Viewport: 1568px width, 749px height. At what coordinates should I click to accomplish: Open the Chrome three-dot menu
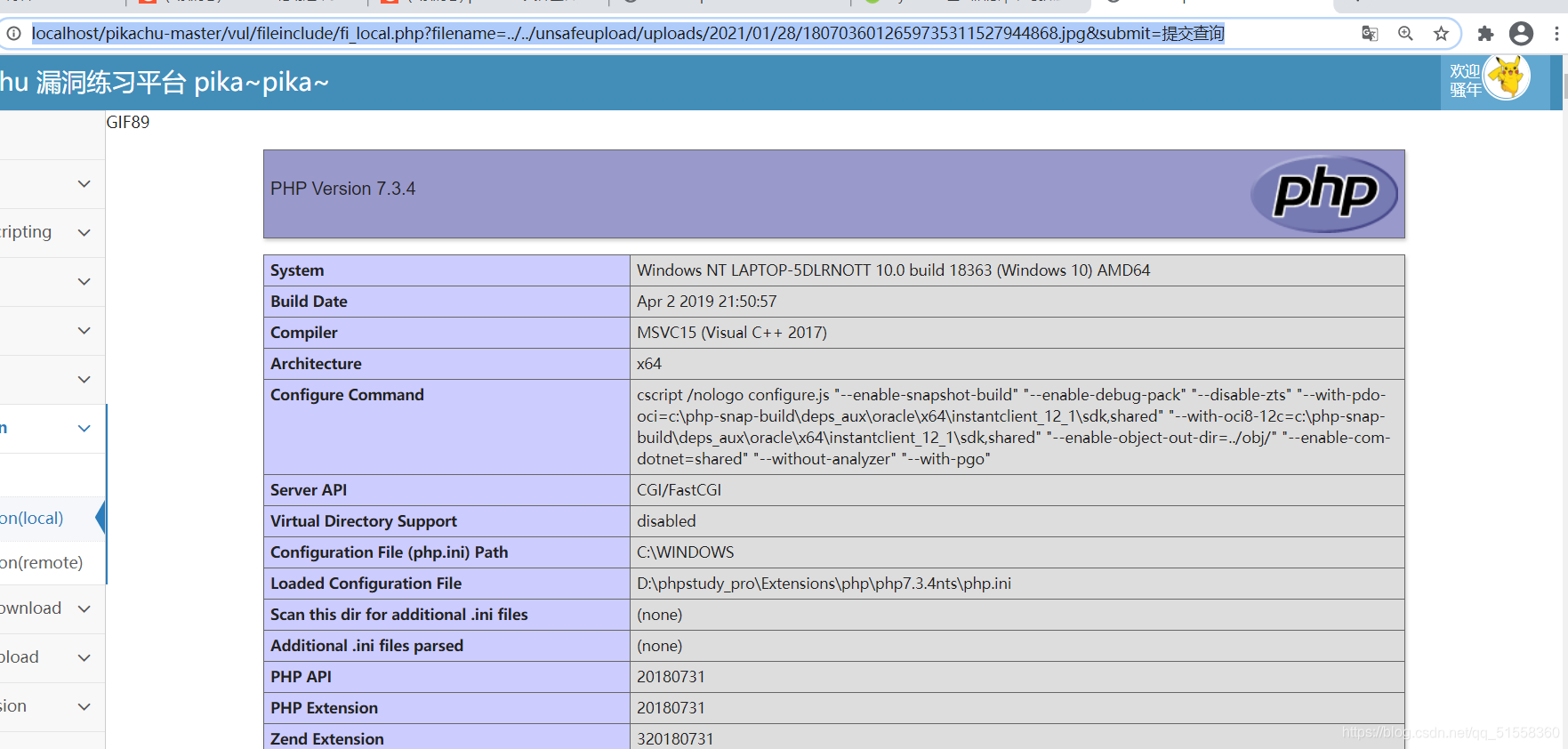coord(1556,34)
